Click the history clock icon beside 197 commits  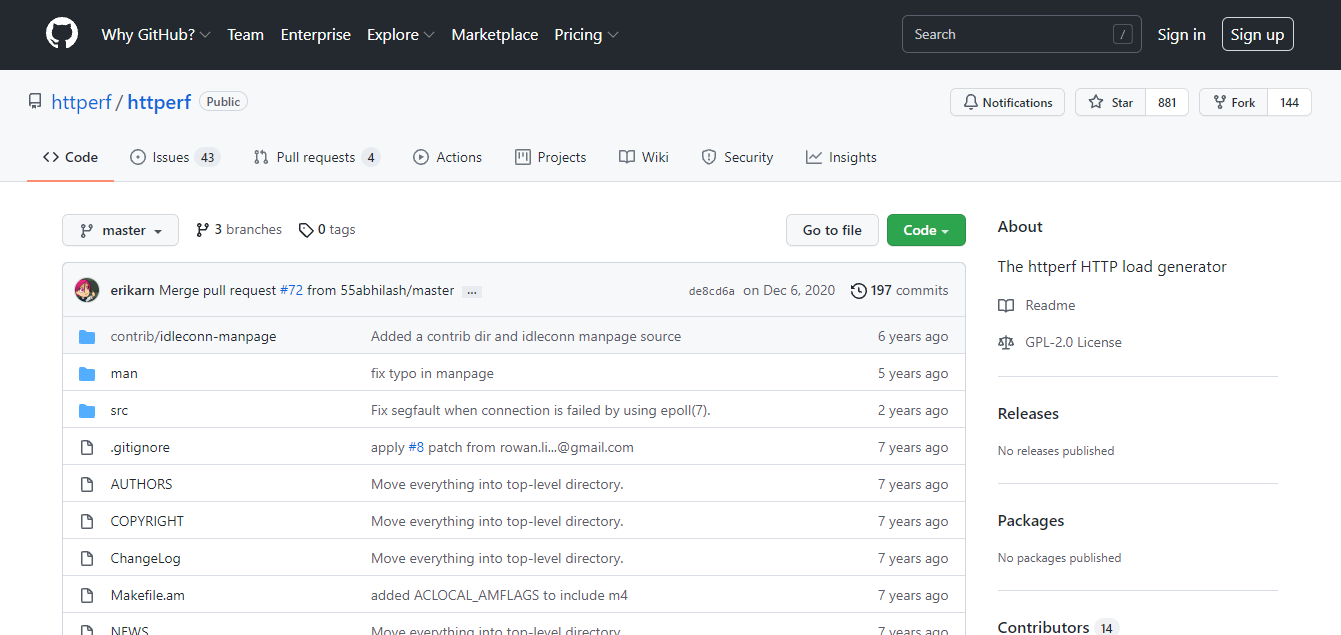tap(859, 290)
